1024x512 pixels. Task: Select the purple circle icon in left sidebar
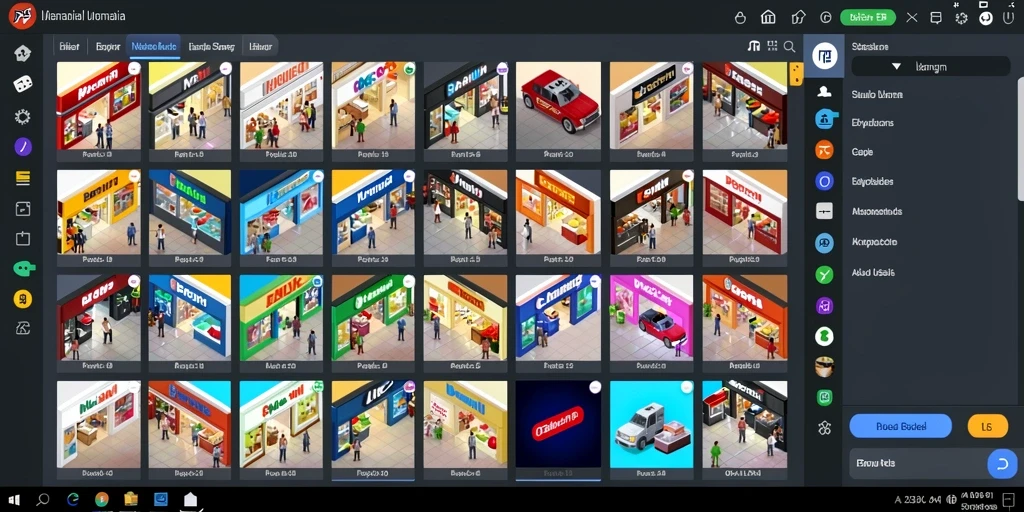coord(23,146)
